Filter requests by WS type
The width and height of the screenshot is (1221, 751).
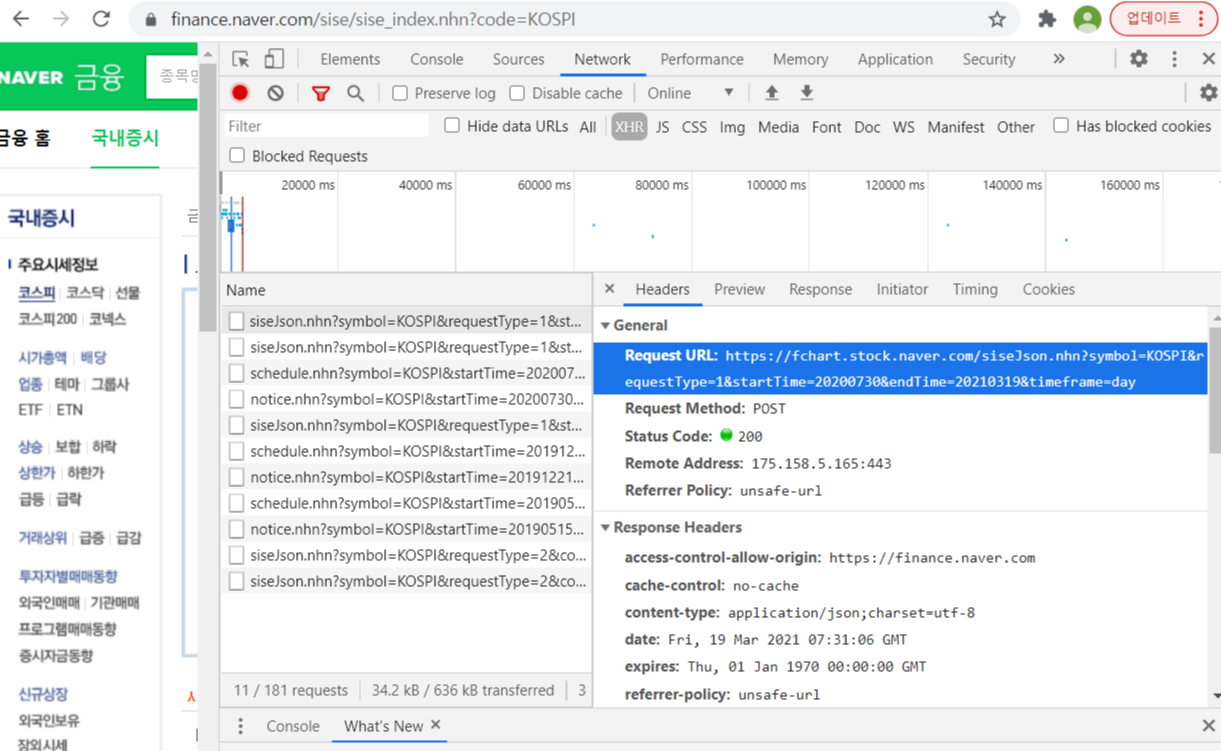pyautogui.click(x=903, y=127)
